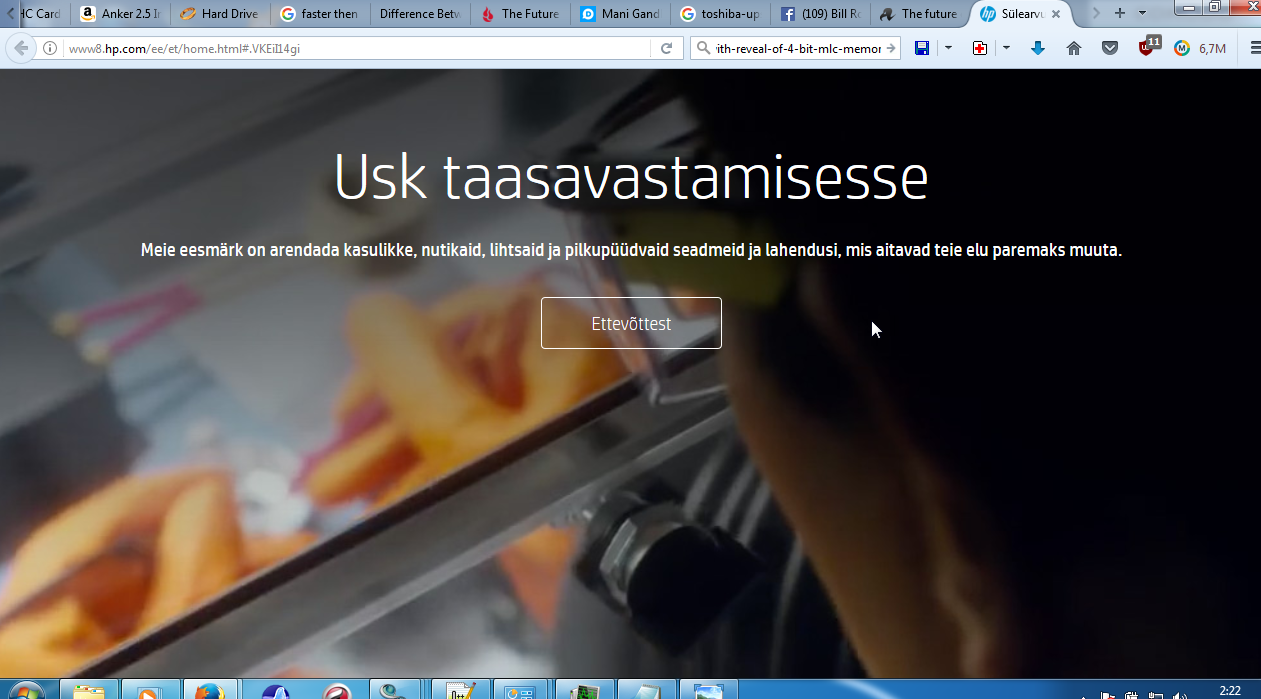Click the blue floppy disk save icon
The image size is (1261, 699).
922,48
